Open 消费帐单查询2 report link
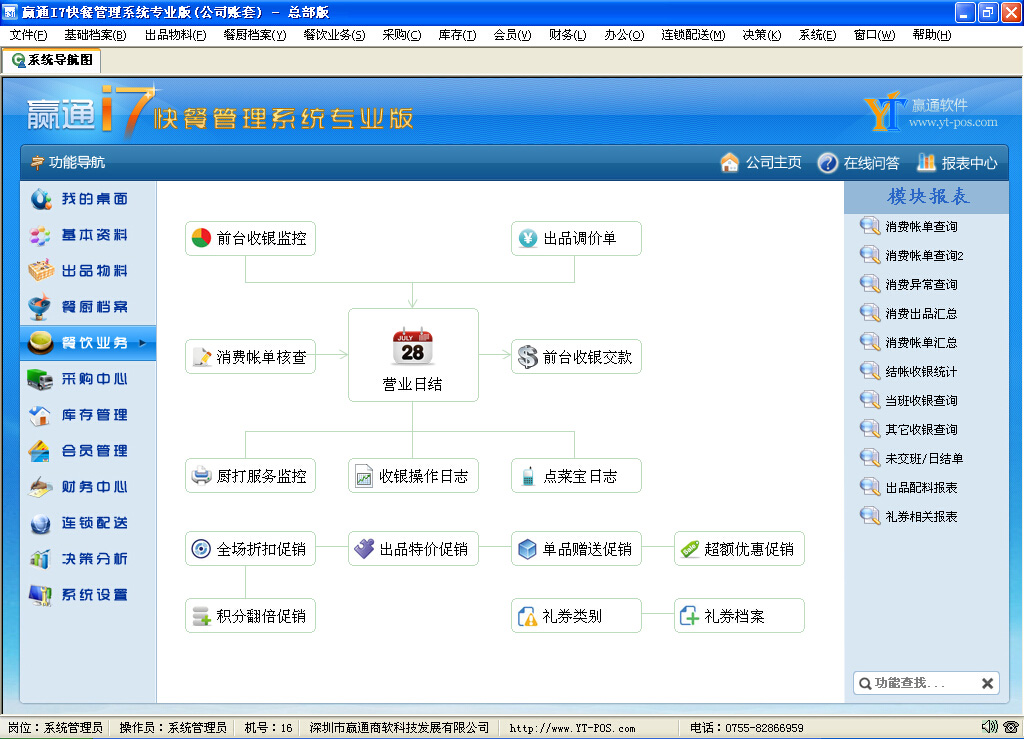Viewport: 1024px width, 739px height. click(x=924, y=256)
